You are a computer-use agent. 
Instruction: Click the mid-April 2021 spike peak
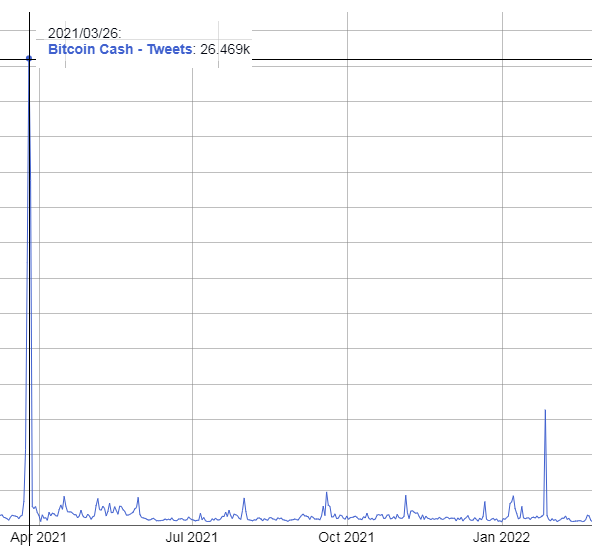[64, 497]
